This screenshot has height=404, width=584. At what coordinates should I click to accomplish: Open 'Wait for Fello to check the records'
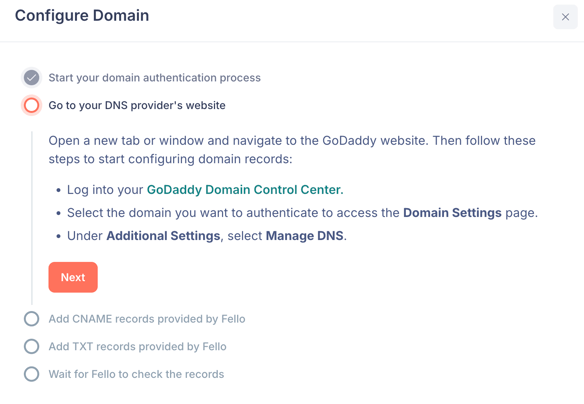(136, 374)
